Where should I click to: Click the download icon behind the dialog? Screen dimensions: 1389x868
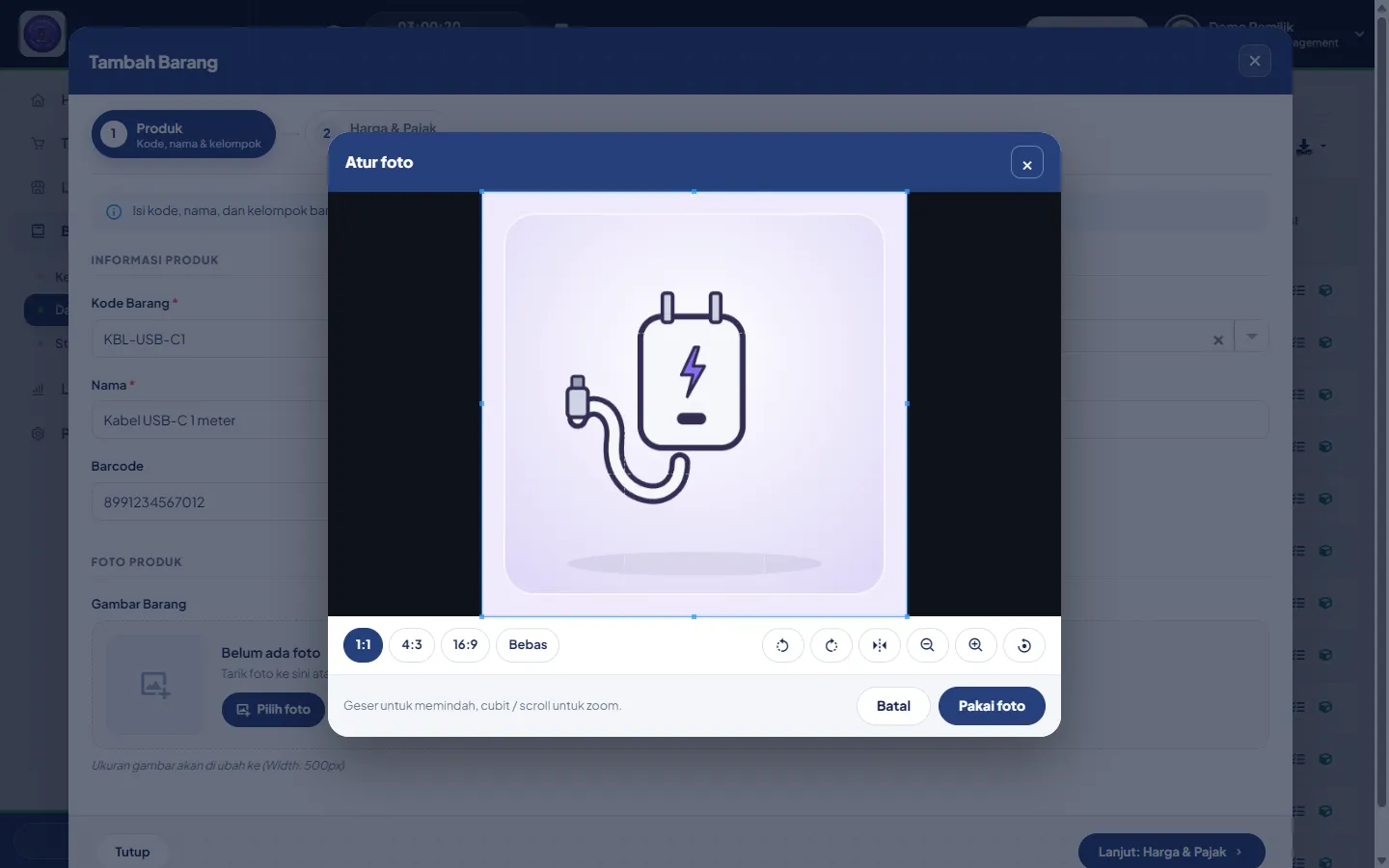pos(1304,147)
